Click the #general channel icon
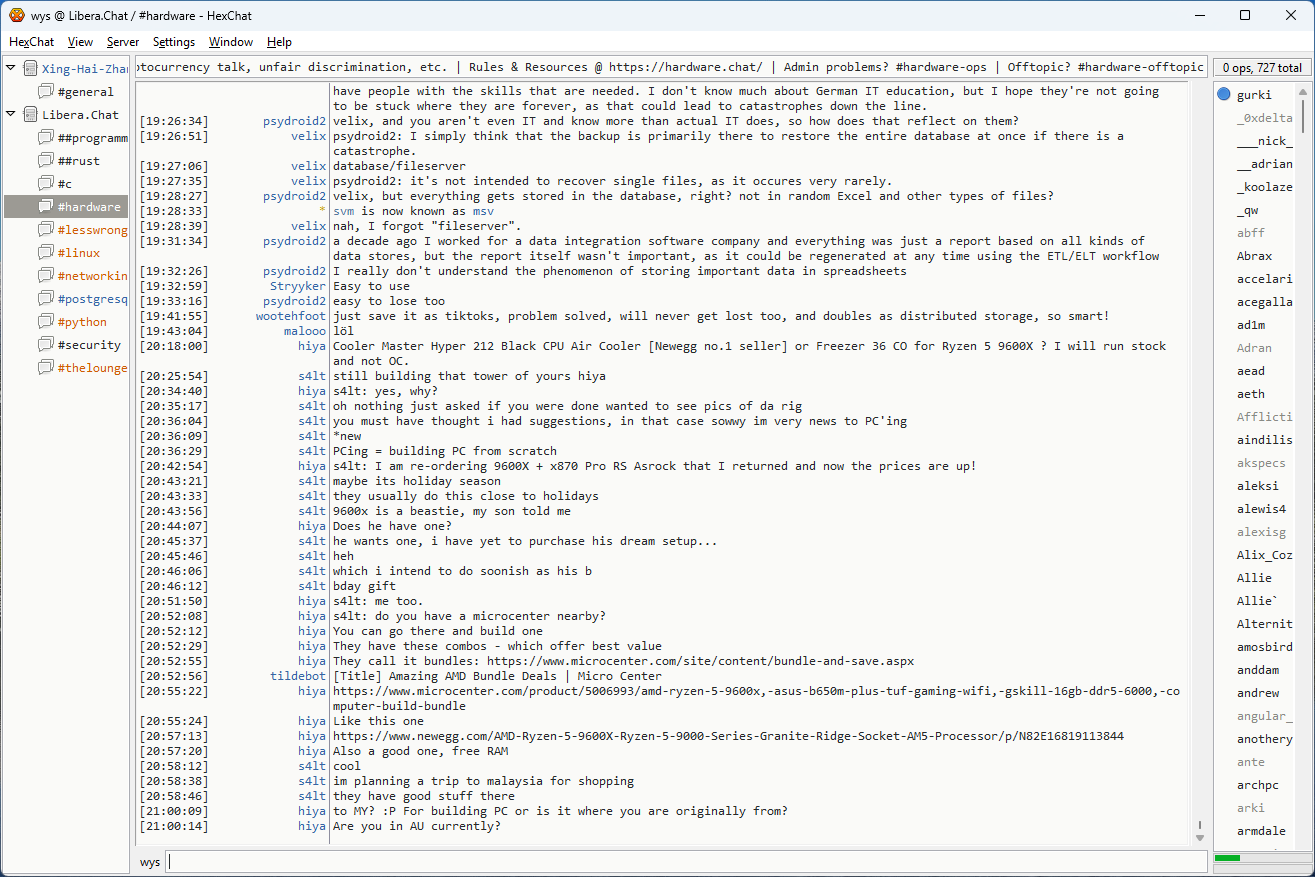The width and height of the screenshot is (1315, 877). pos(45,92)
